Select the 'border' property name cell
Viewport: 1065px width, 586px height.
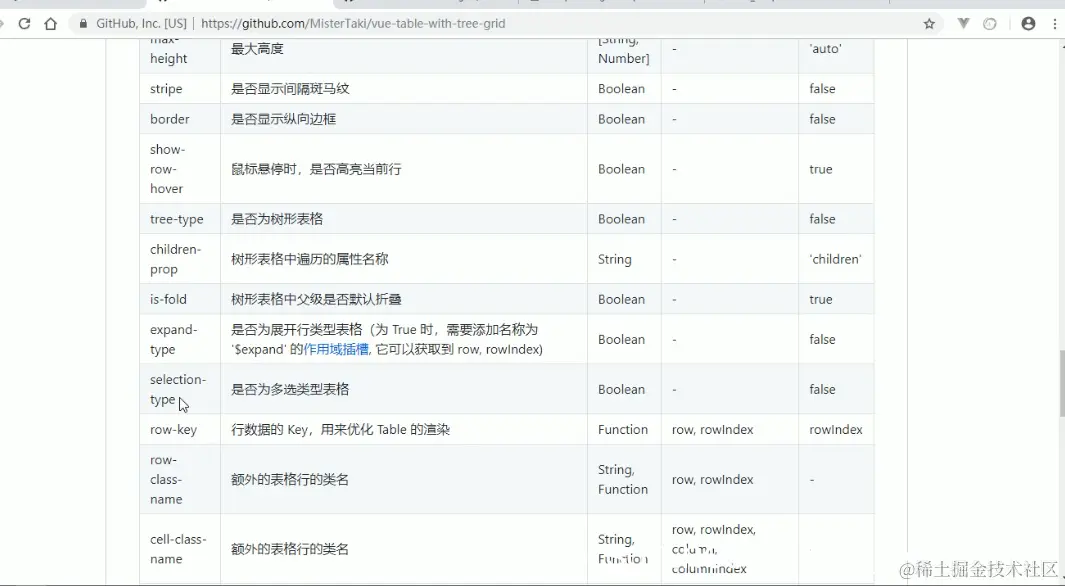pyautogui.click(x=180, y=119)
